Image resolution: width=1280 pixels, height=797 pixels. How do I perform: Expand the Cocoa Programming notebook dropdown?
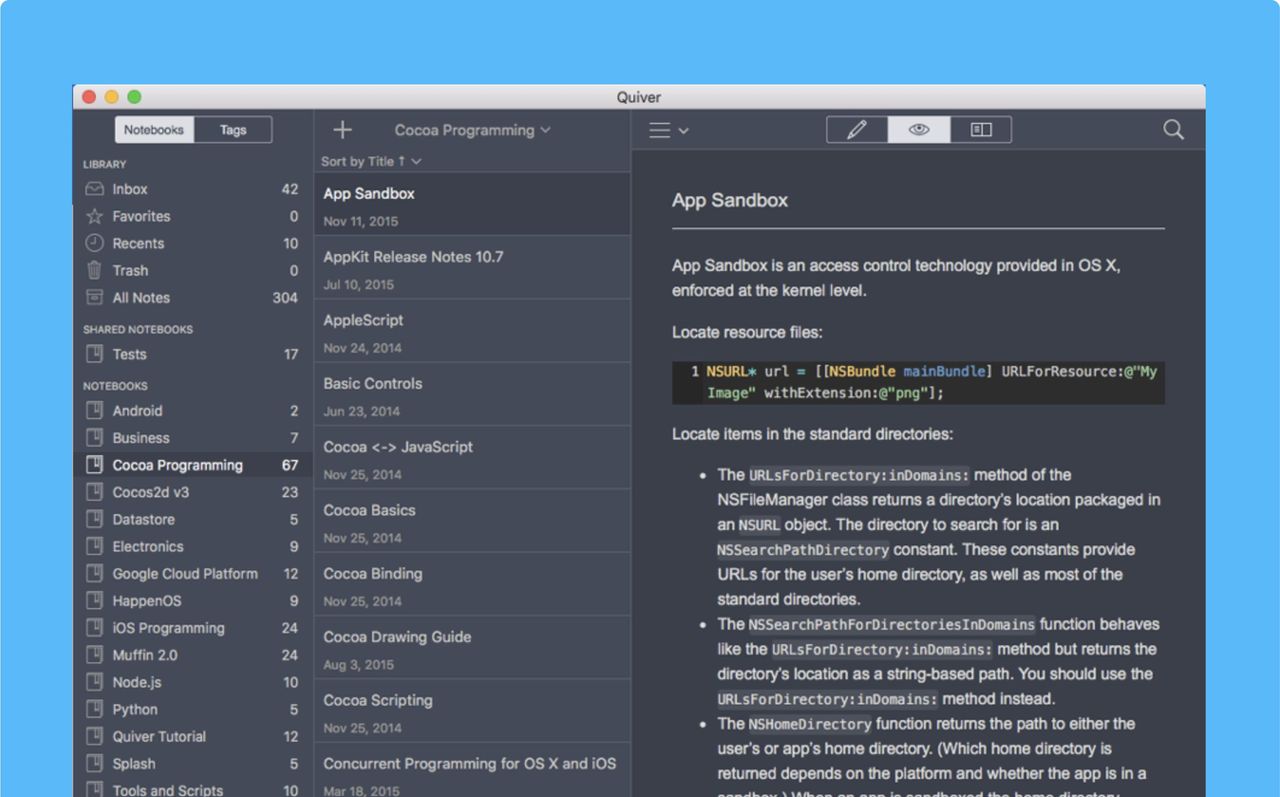pos(472,130)
